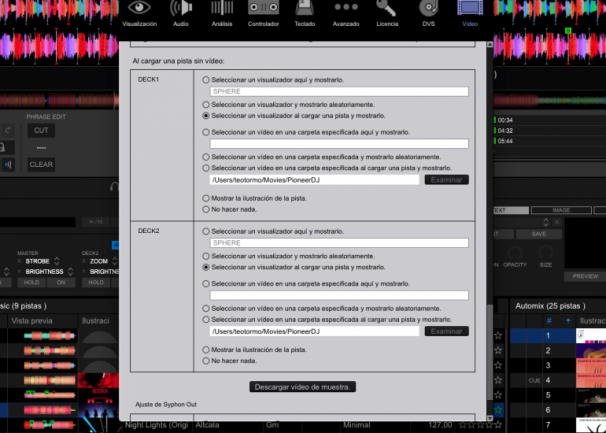DECK1: show folder video randomly

click(x=206, y=157)
